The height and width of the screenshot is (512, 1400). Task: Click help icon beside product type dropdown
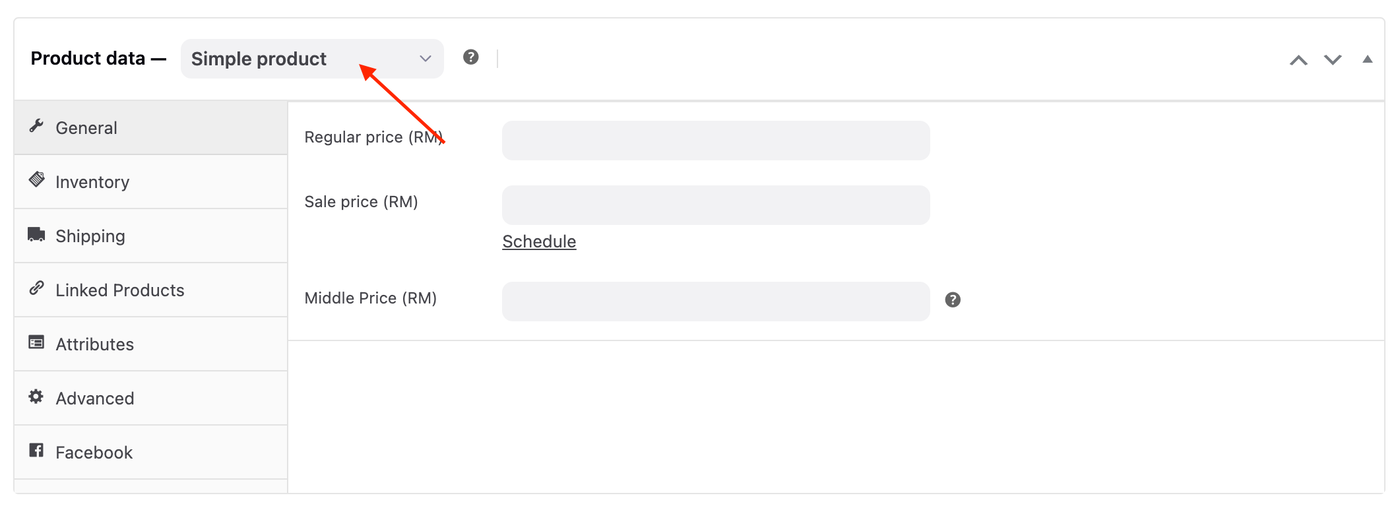coord(471,58)
